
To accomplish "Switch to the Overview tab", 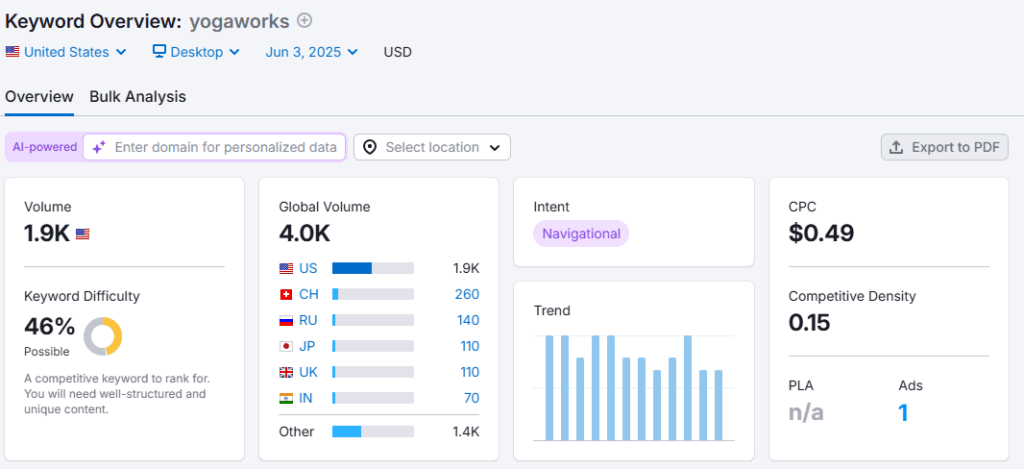I will (x=39, y=97).
